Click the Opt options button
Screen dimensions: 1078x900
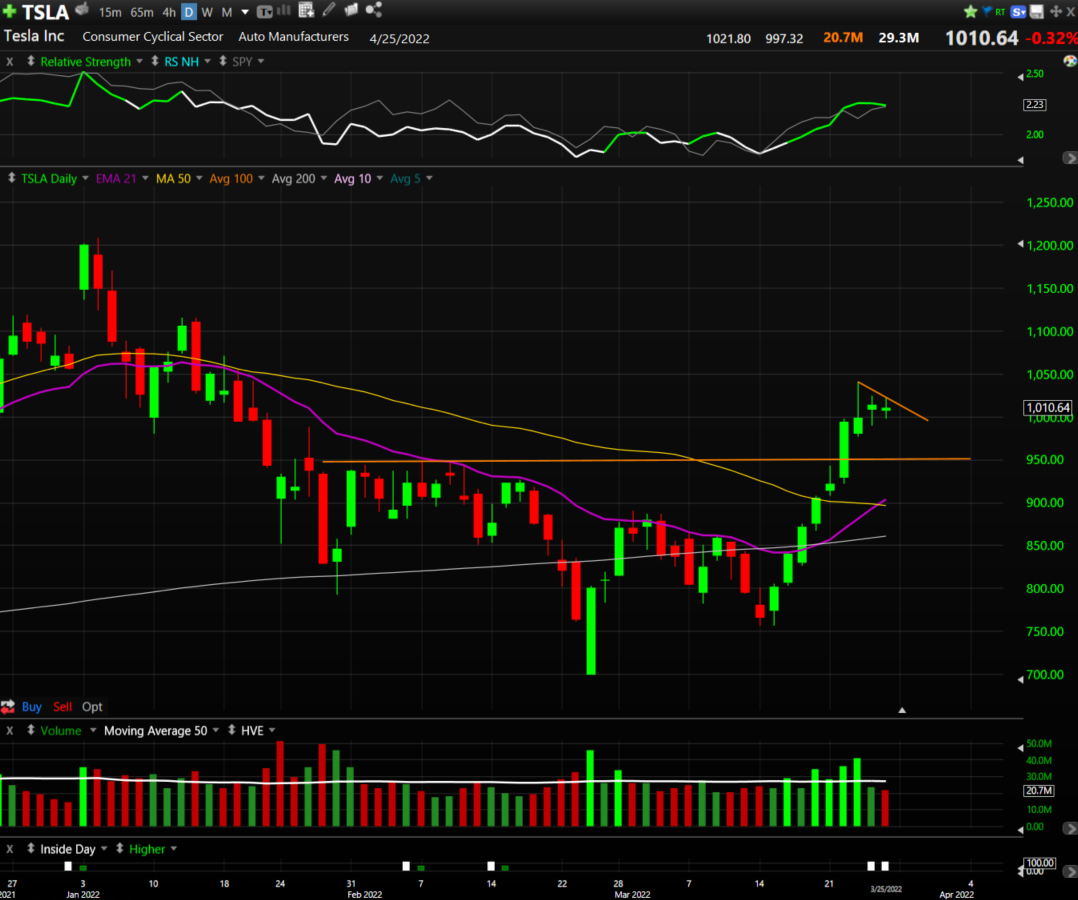tap(92, 706)
